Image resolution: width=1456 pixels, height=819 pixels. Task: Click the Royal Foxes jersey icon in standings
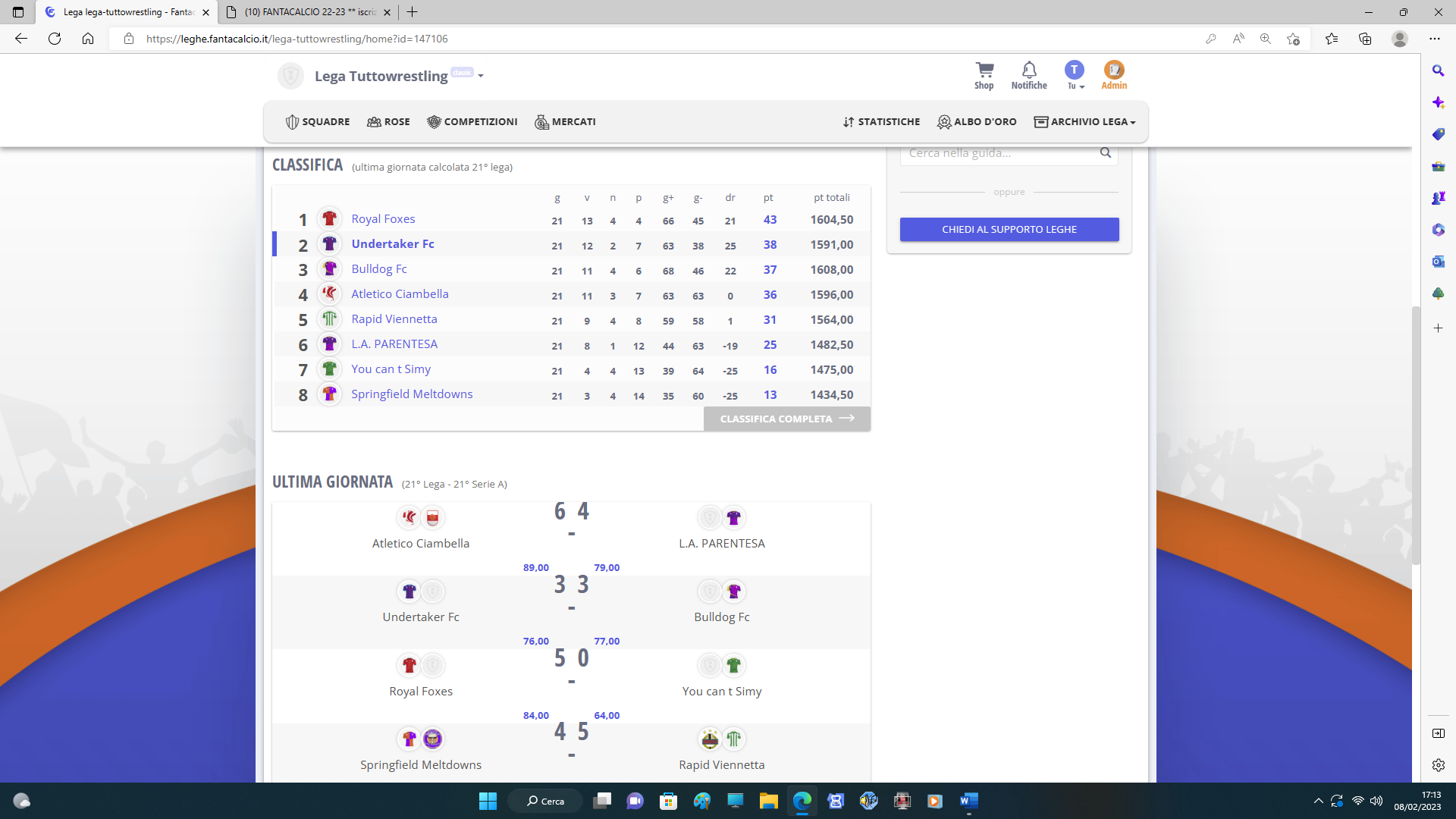click(329, 219)
